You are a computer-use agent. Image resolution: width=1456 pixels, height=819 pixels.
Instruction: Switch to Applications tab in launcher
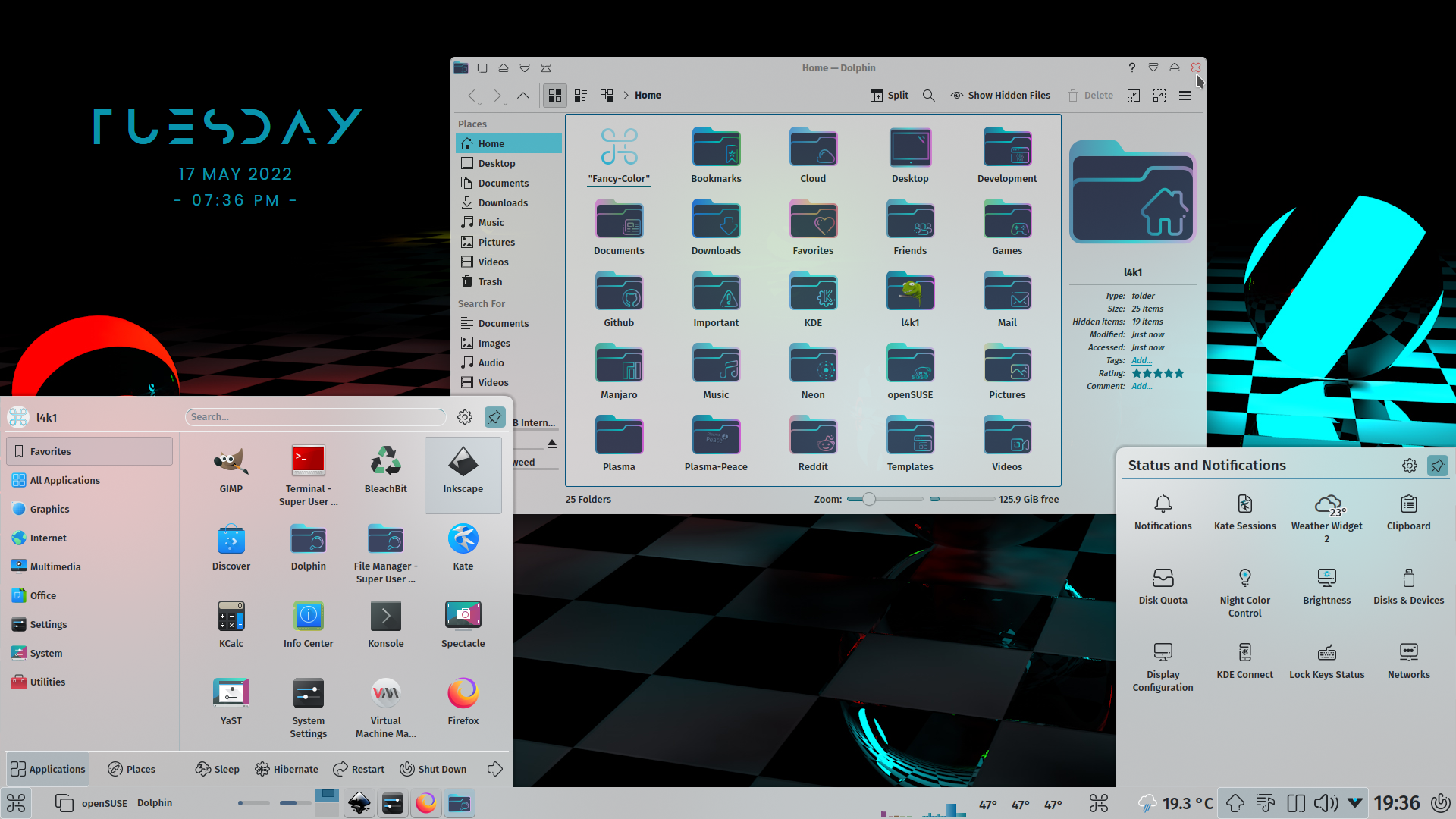click(48, 769)
